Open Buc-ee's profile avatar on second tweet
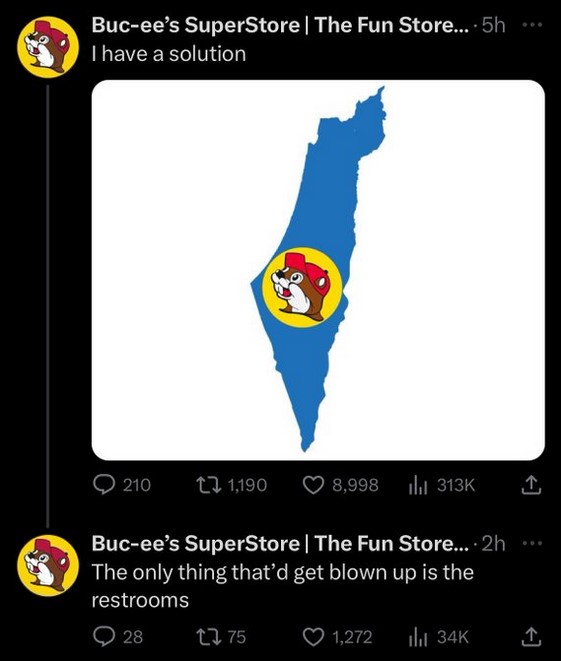The width and height of the screenshot is (561, 661). [48, 566]
